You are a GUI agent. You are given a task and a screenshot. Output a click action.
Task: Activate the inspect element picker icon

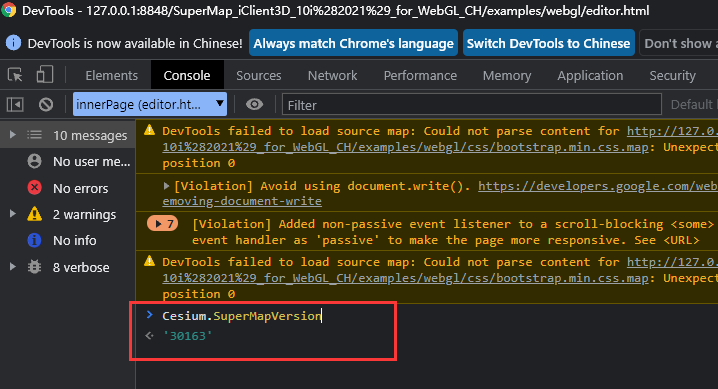pyautogui.click(x=15, y=75)
